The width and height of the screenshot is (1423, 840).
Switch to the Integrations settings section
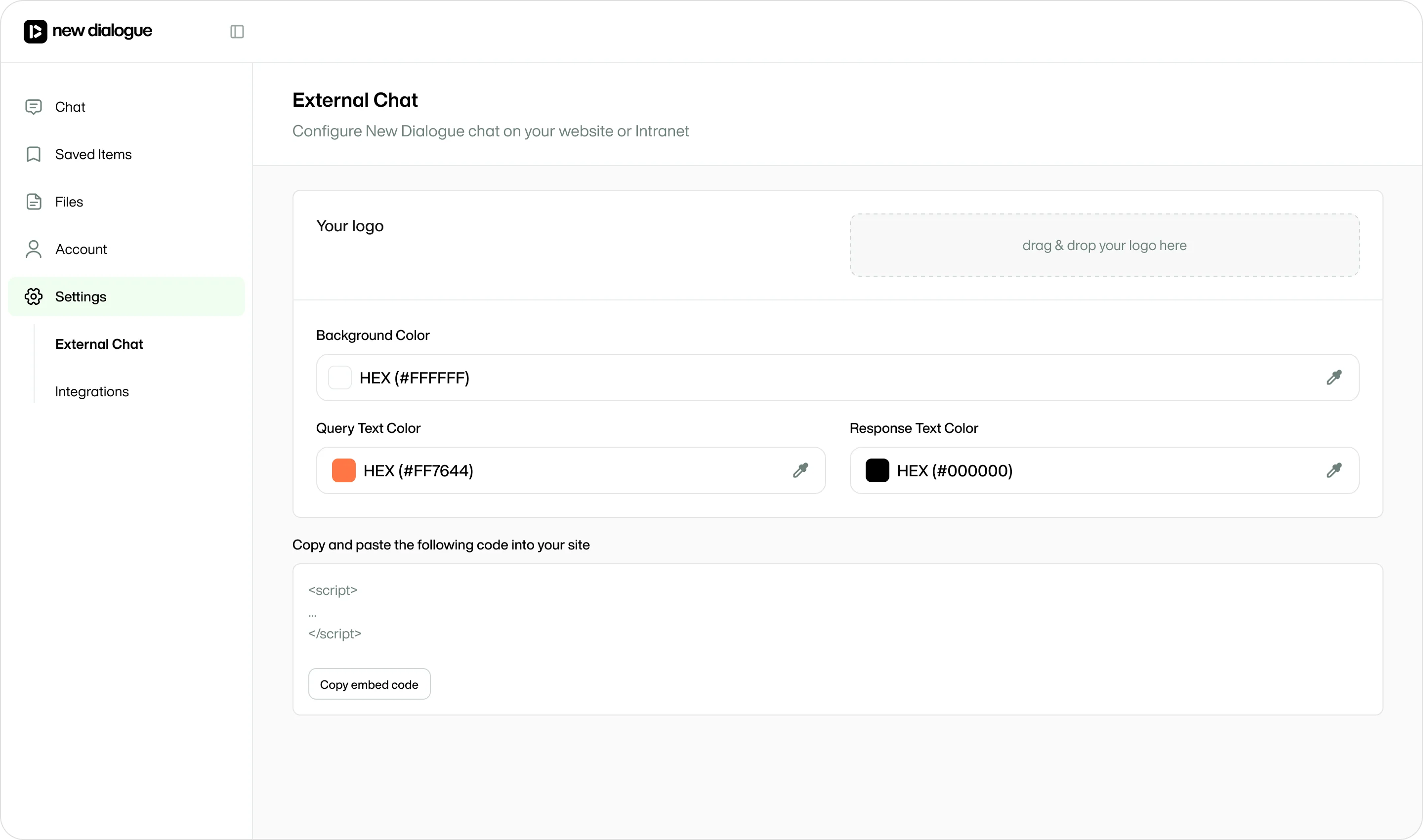92,391
